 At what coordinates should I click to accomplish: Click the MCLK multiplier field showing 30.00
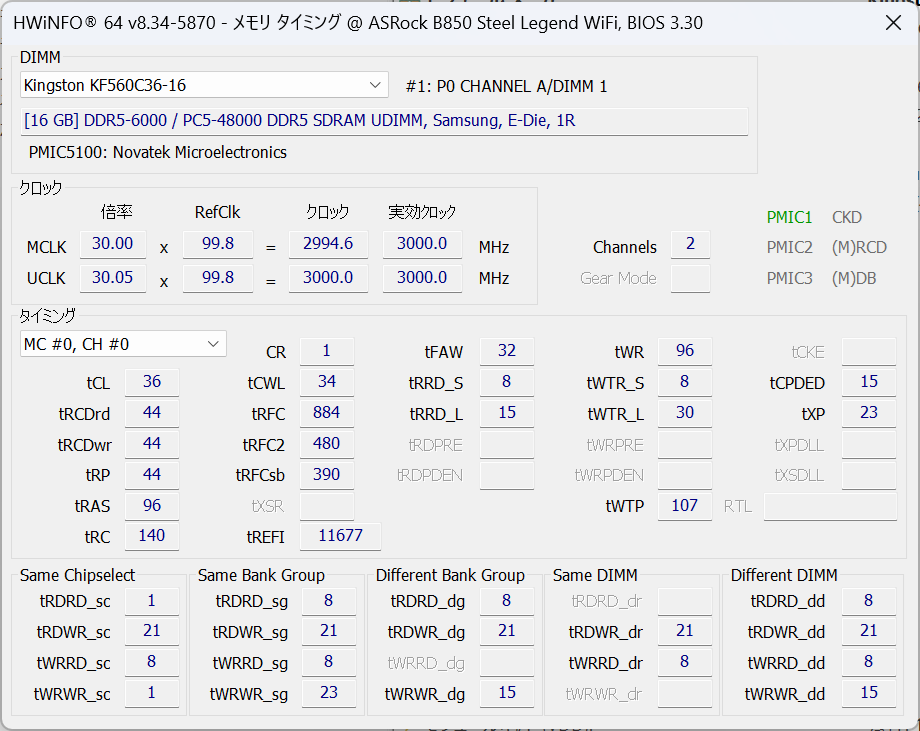point(113,245)
